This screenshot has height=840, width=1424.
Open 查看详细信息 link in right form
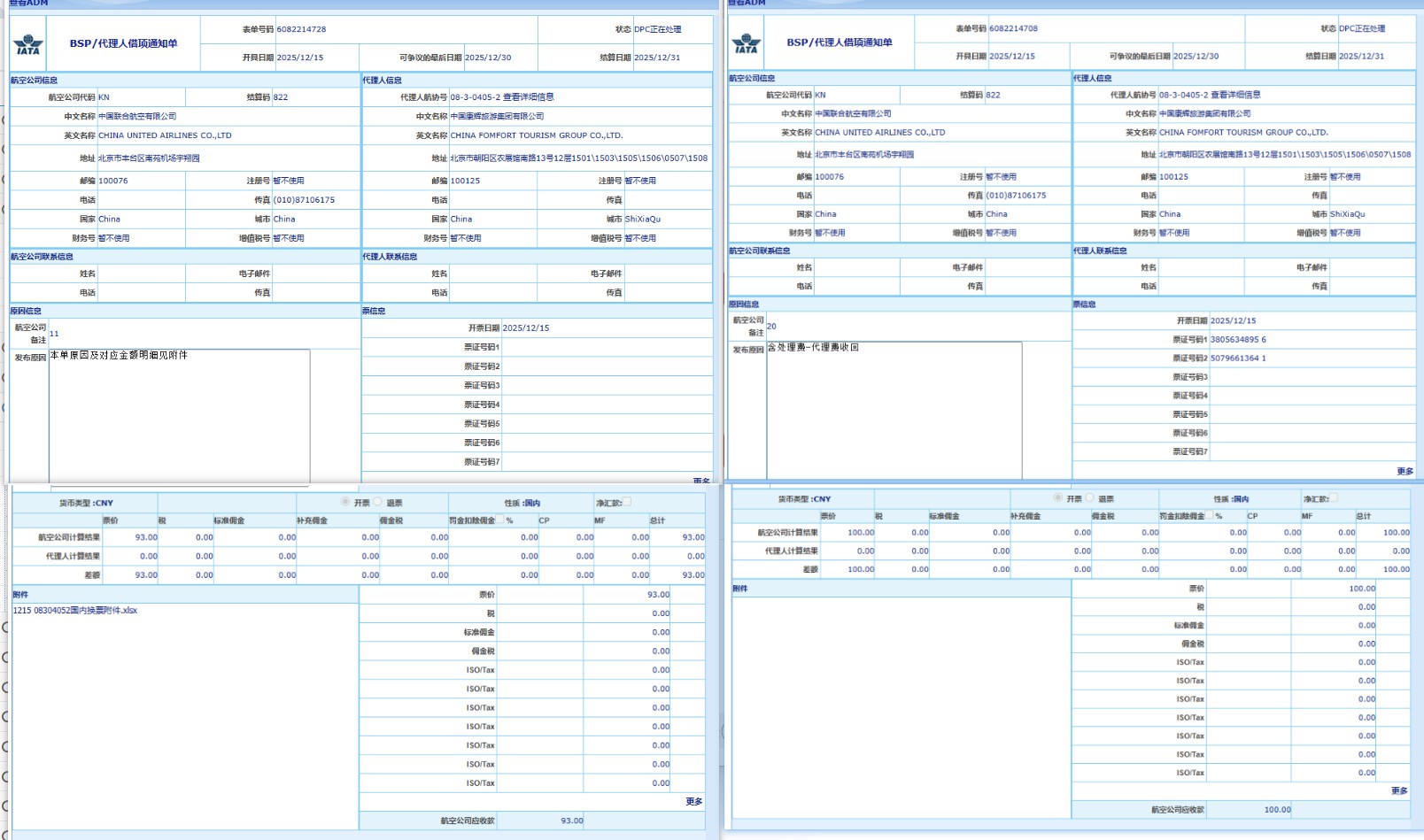[x=1235, y=95]
